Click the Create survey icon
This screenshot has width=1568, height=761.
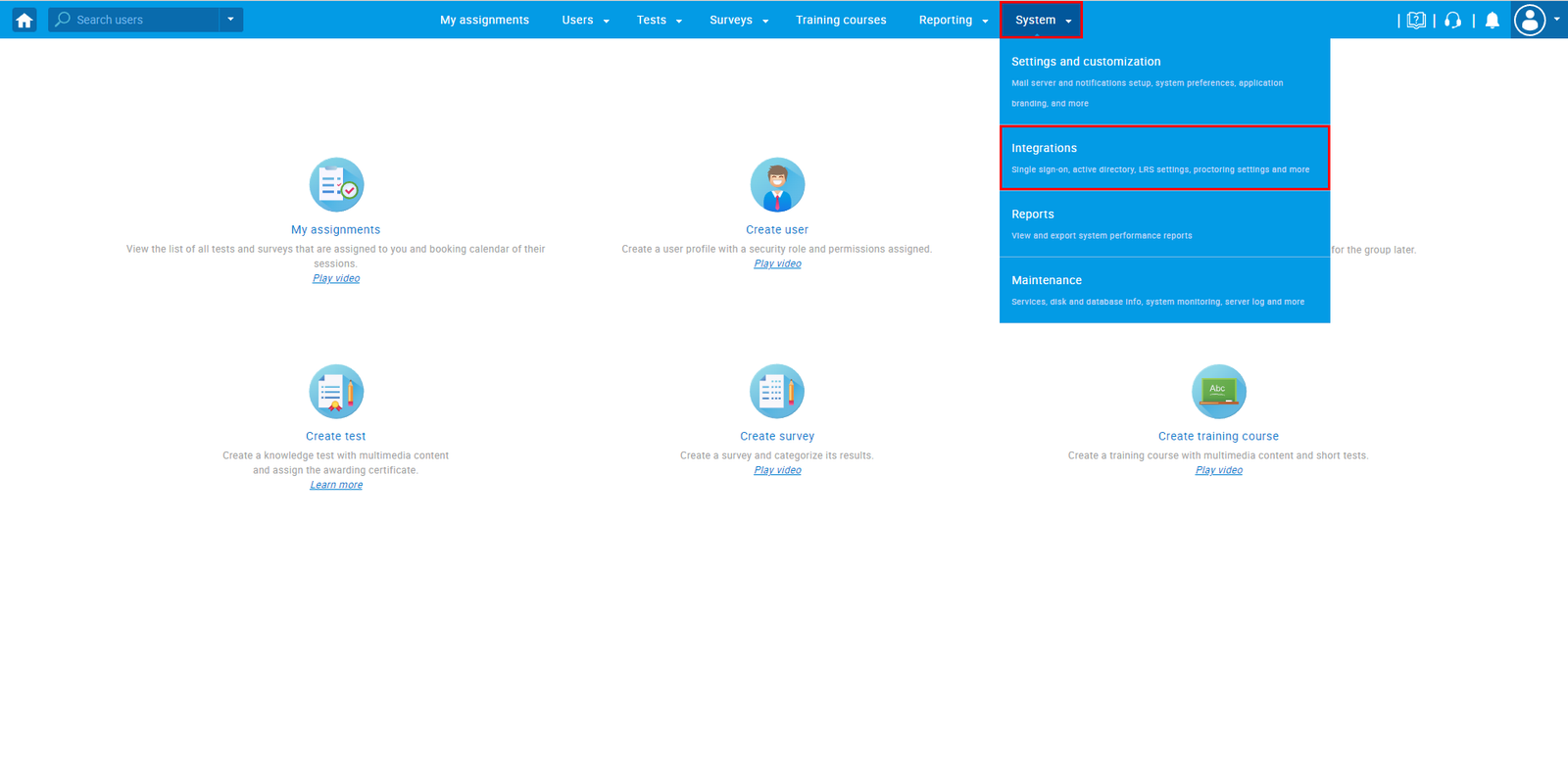coord(777,391)
